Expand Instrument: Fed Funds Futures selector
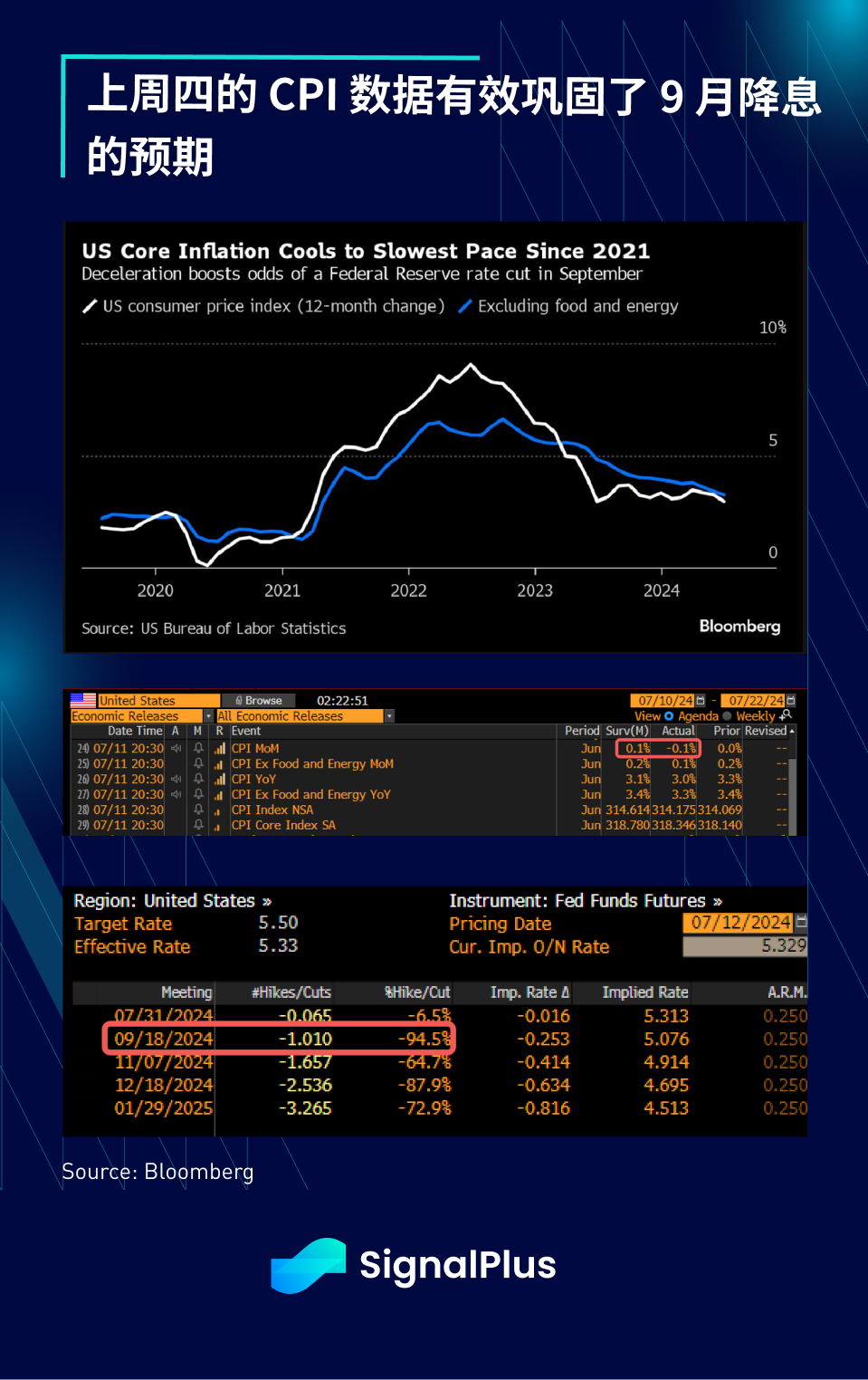The width and height of the screenshot is (868, 1380). (586, 901)
